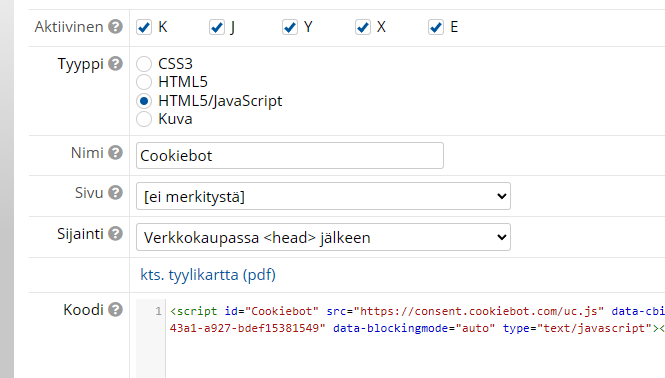Open the Sijainti dropdown Verkkokaupassa head jälkeen
Screen dimensions: 665x378
[323, 237]
